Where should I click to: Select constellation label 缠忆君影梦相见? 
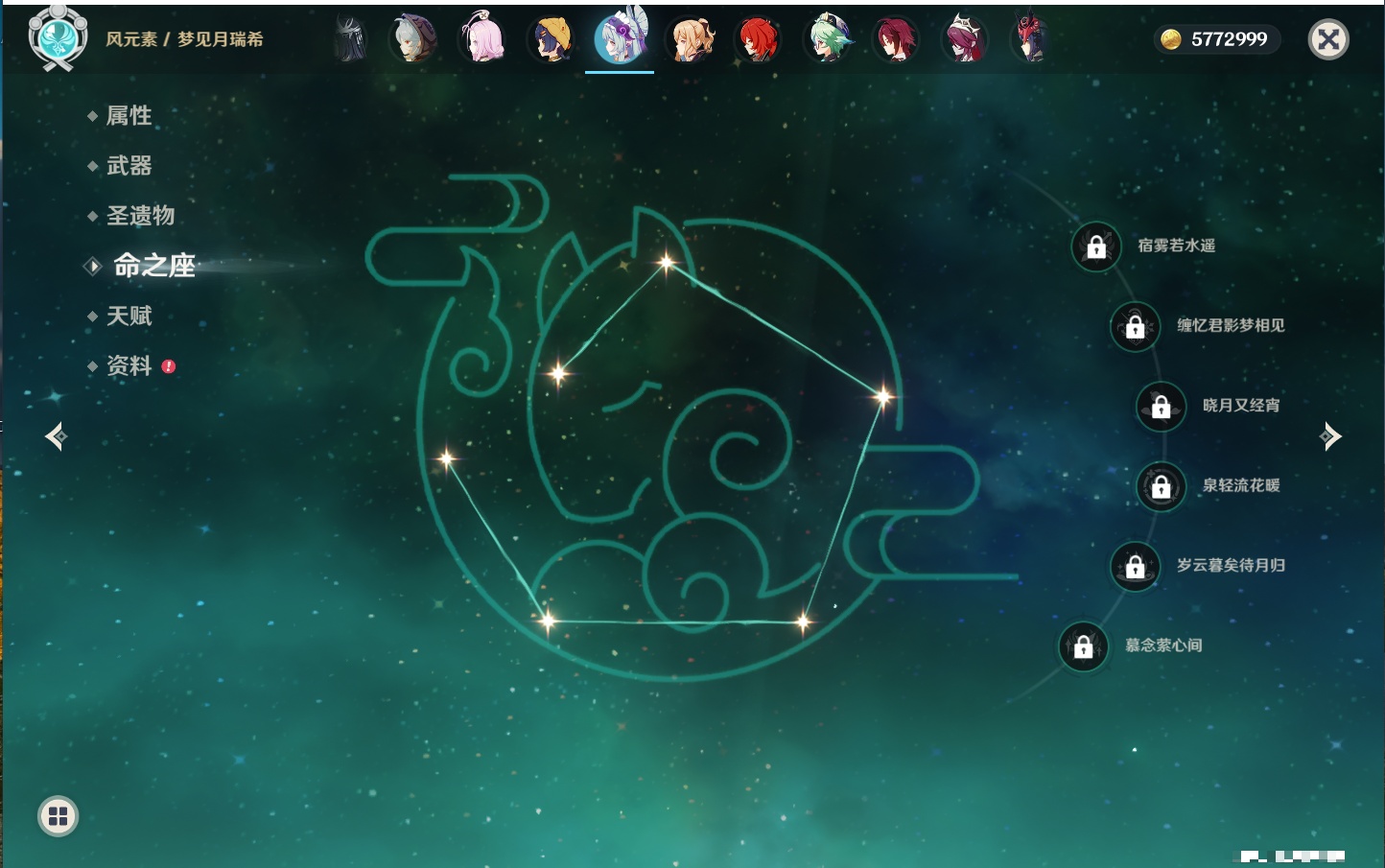coord(1231,325)
